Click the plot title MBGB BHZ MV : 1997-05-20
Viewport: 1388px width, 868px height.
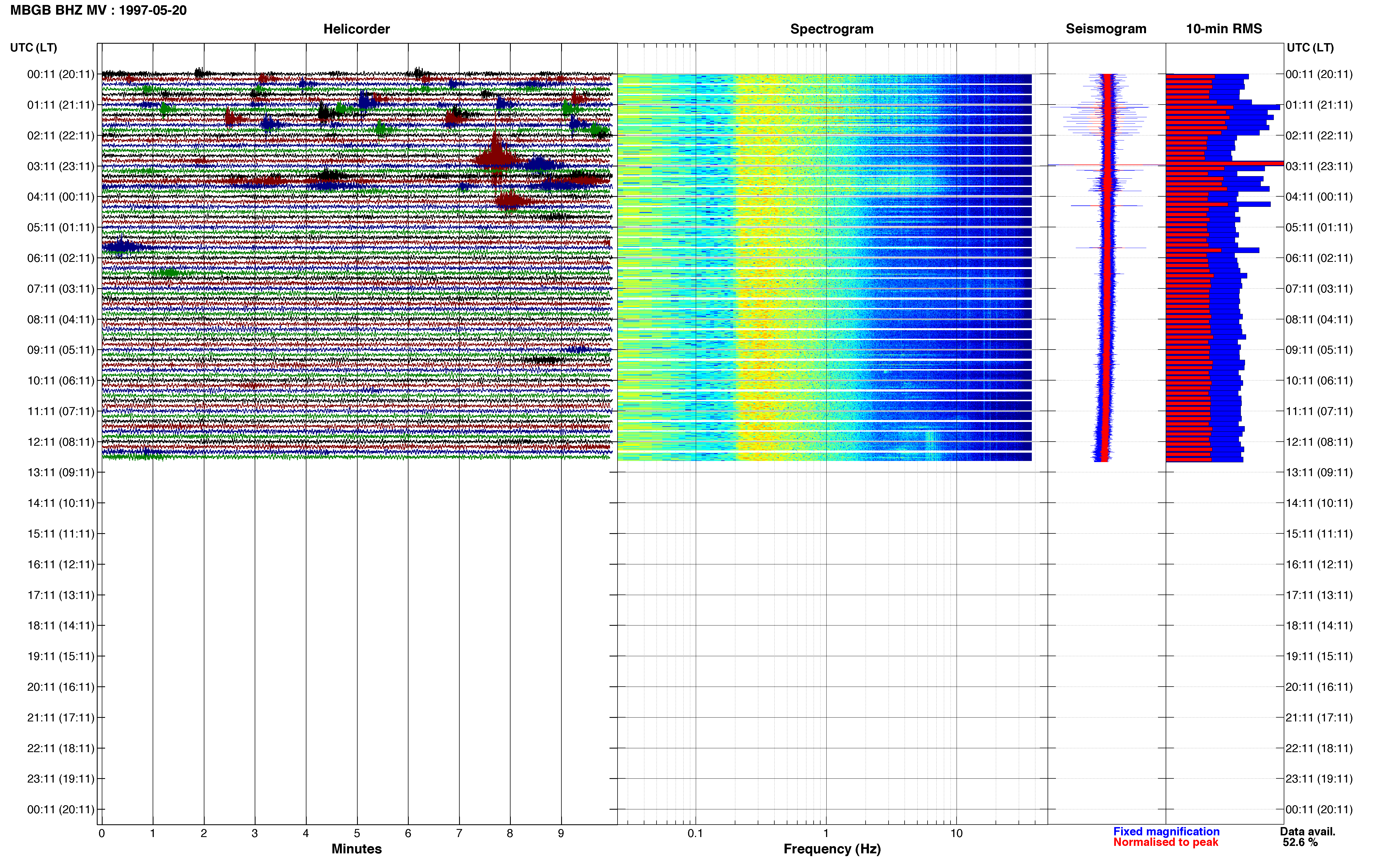click(98, 10)
